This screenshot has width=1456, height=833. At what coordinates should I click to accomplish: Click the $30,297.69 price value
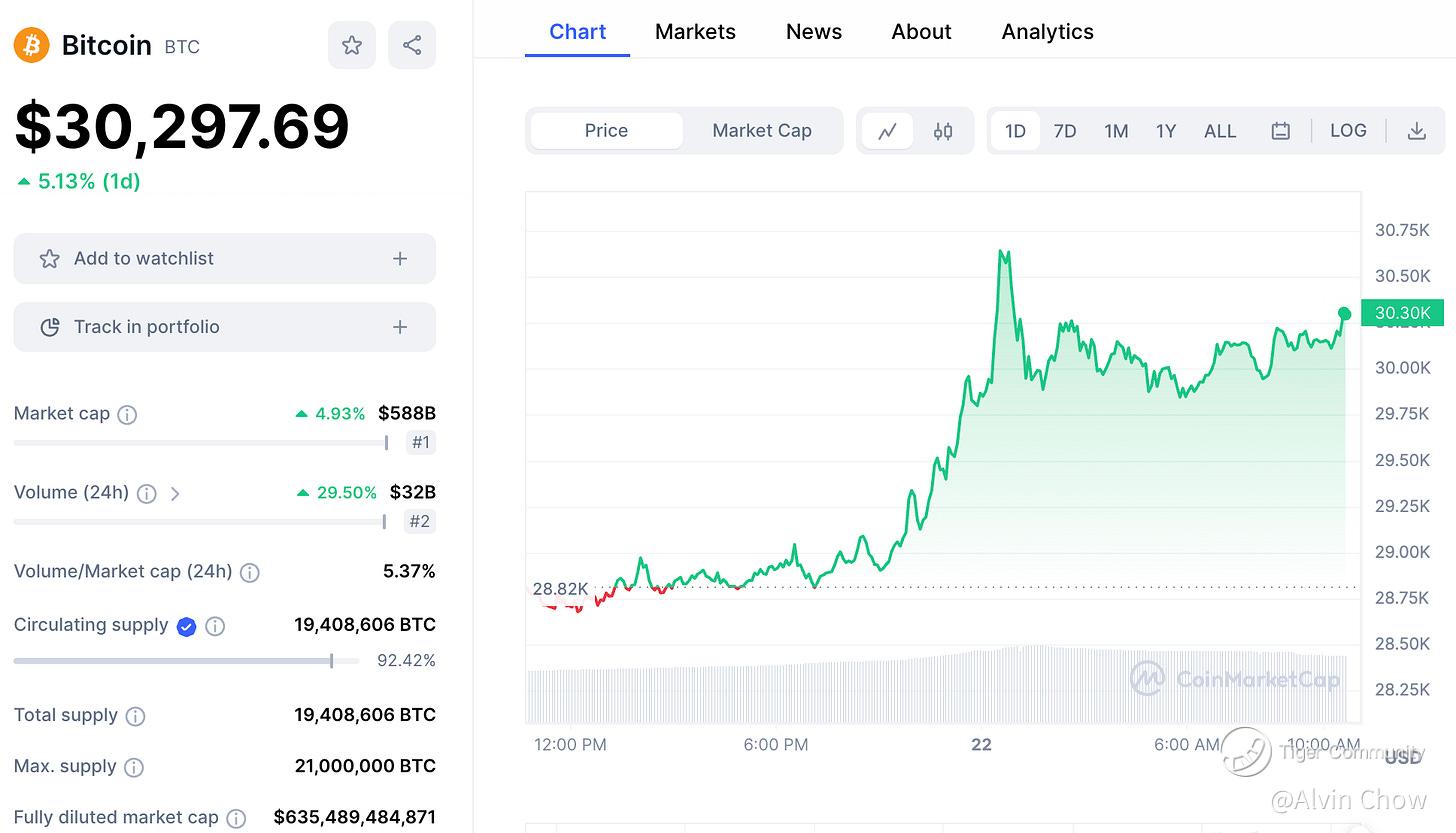(182, 127)
